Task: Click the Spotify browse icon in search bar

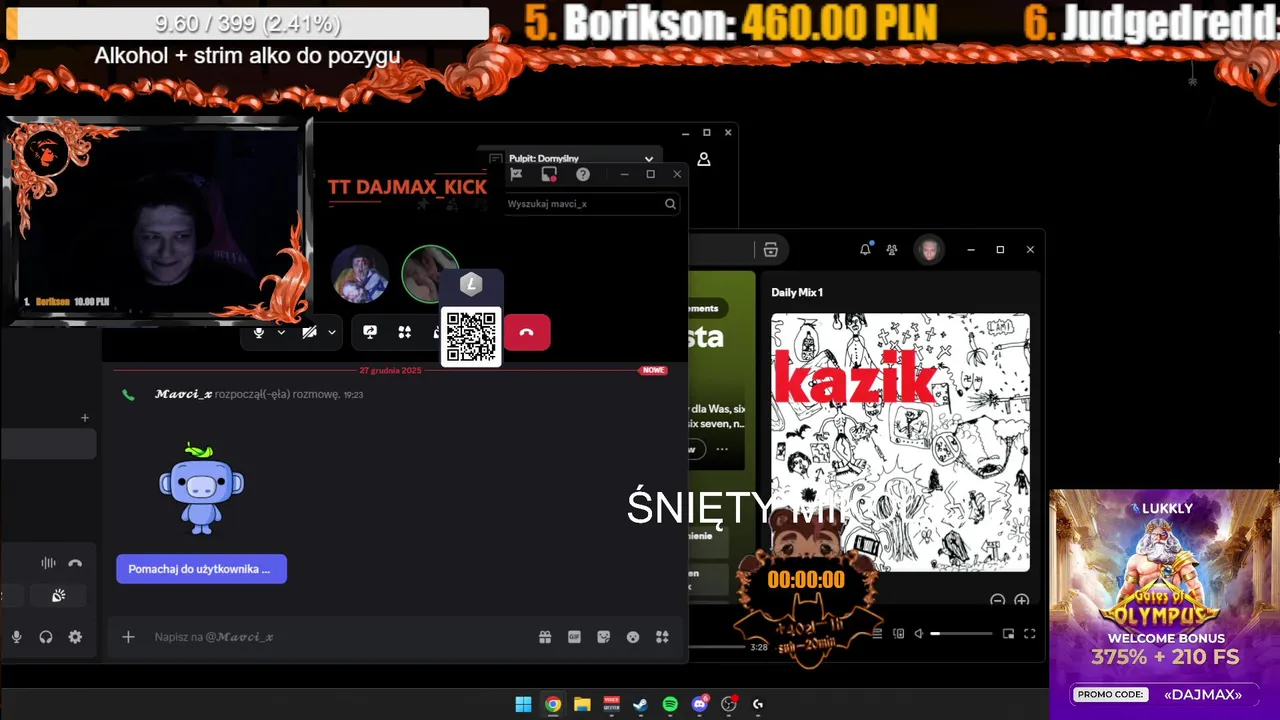Action: click(x=770, y=250)
